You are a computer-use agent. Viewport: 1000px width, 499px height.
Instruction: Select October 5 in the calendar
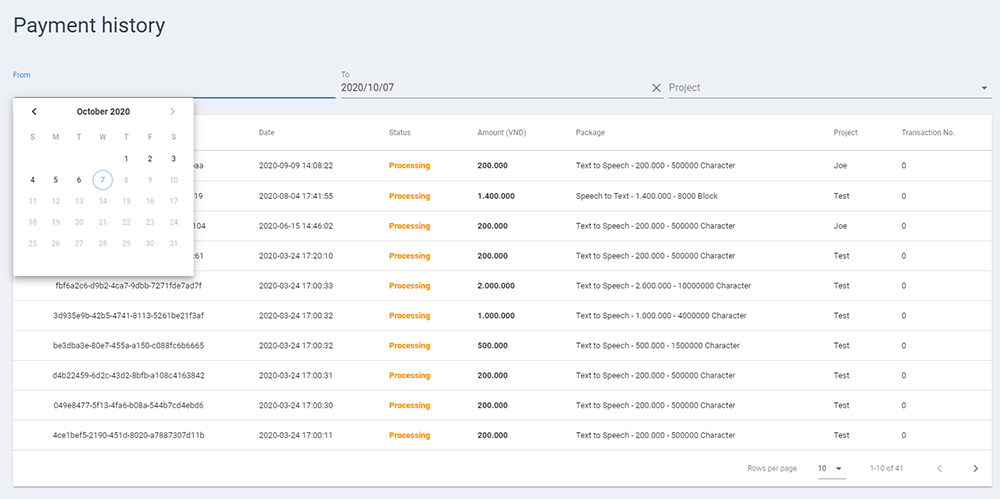point(55,180)
